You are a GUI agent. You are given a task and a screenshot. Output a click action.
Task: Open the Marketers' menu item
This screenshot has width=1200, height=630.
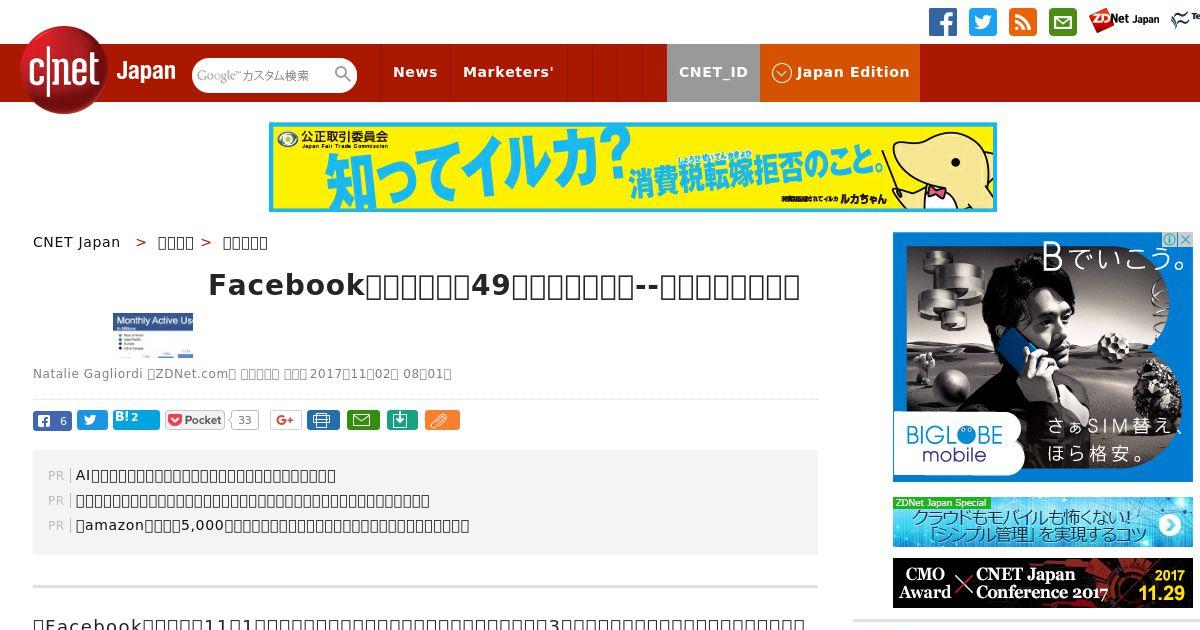coord(508,72)
